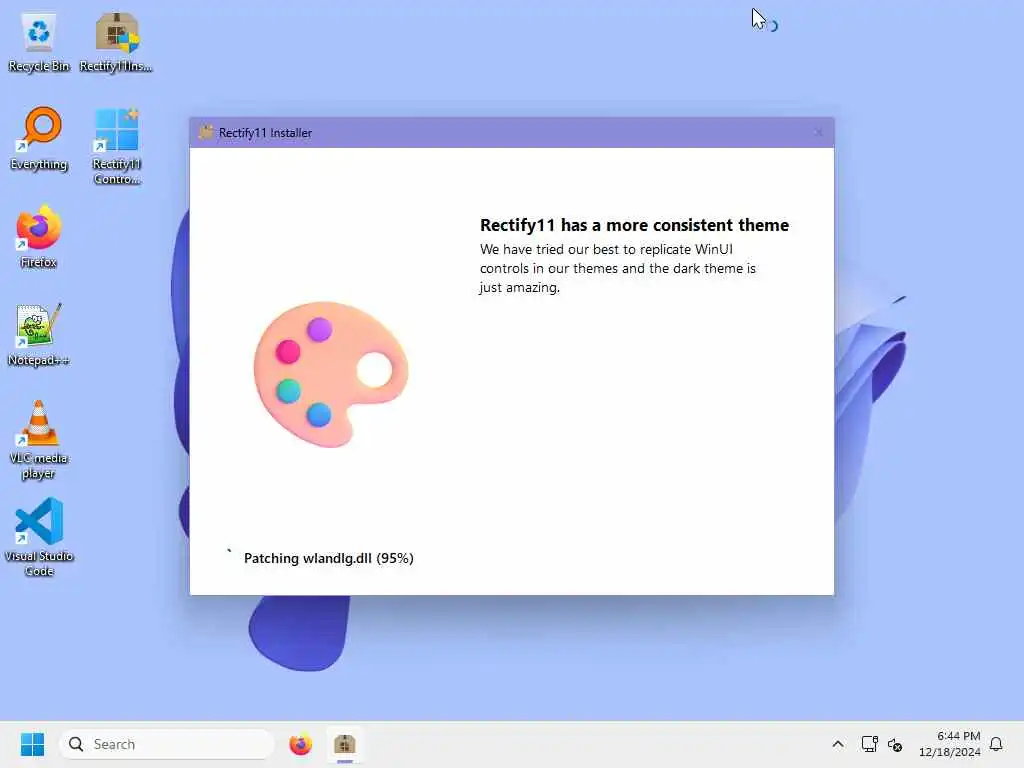Click the taskbar Search box
Screen dimensions: 1024x768
(x=167, y=744)
